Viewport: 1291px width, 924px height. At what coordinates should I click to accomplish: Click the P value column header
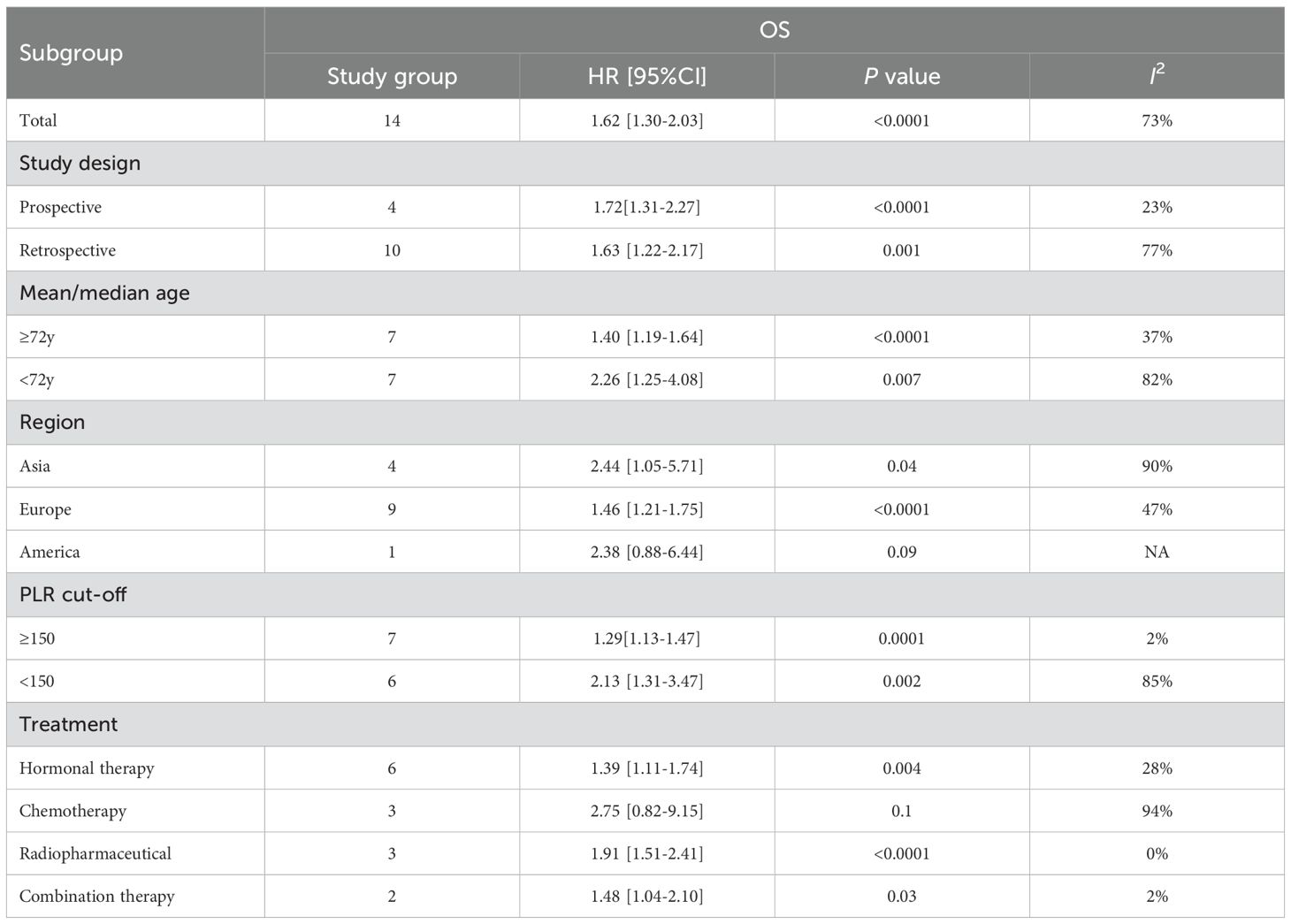point(901,76)
